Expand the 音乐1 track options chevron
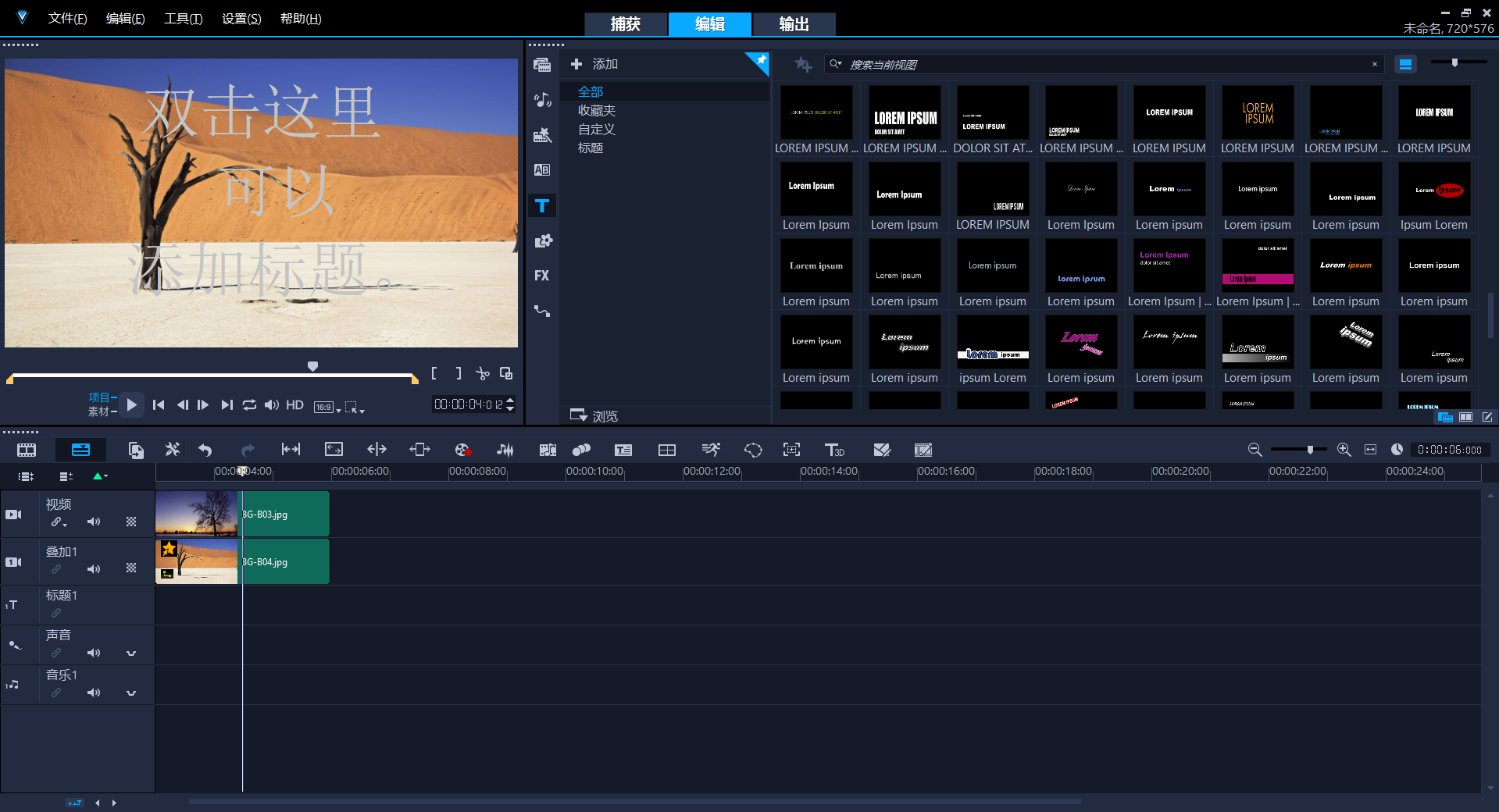The height and width of the screenshot is (812, 1499). point(131,693)
